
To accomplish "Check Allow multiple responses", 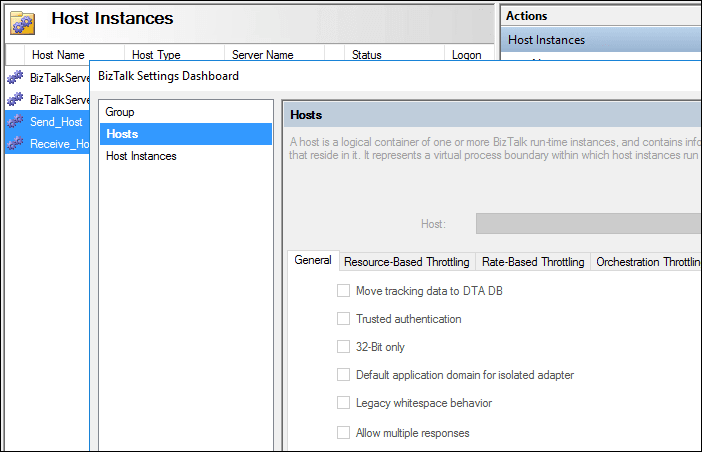I will tap(343, 433).
